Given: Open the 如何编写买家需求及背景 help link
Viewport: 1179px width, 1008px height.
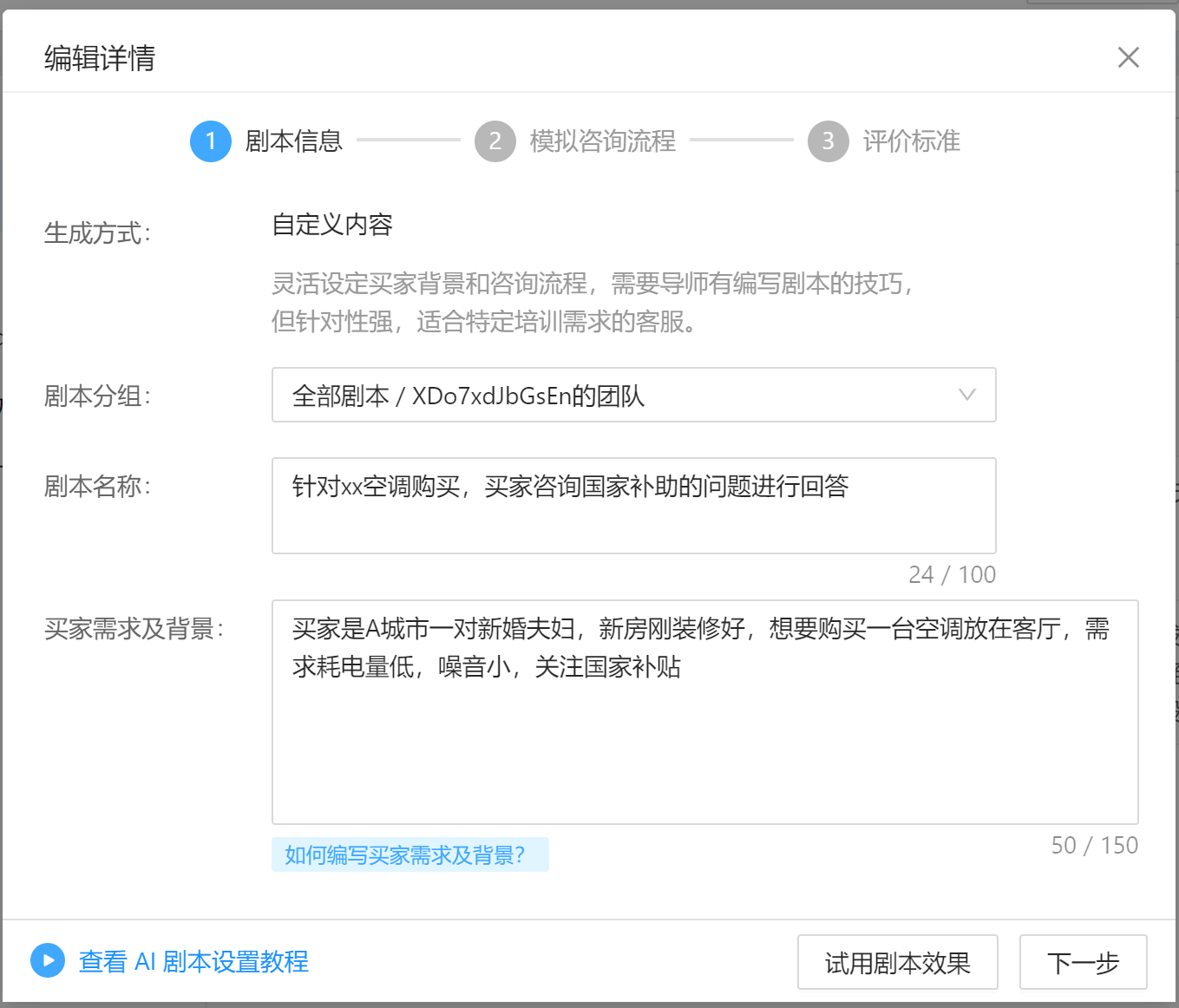Looking at the screenshot, I should 409,854.
